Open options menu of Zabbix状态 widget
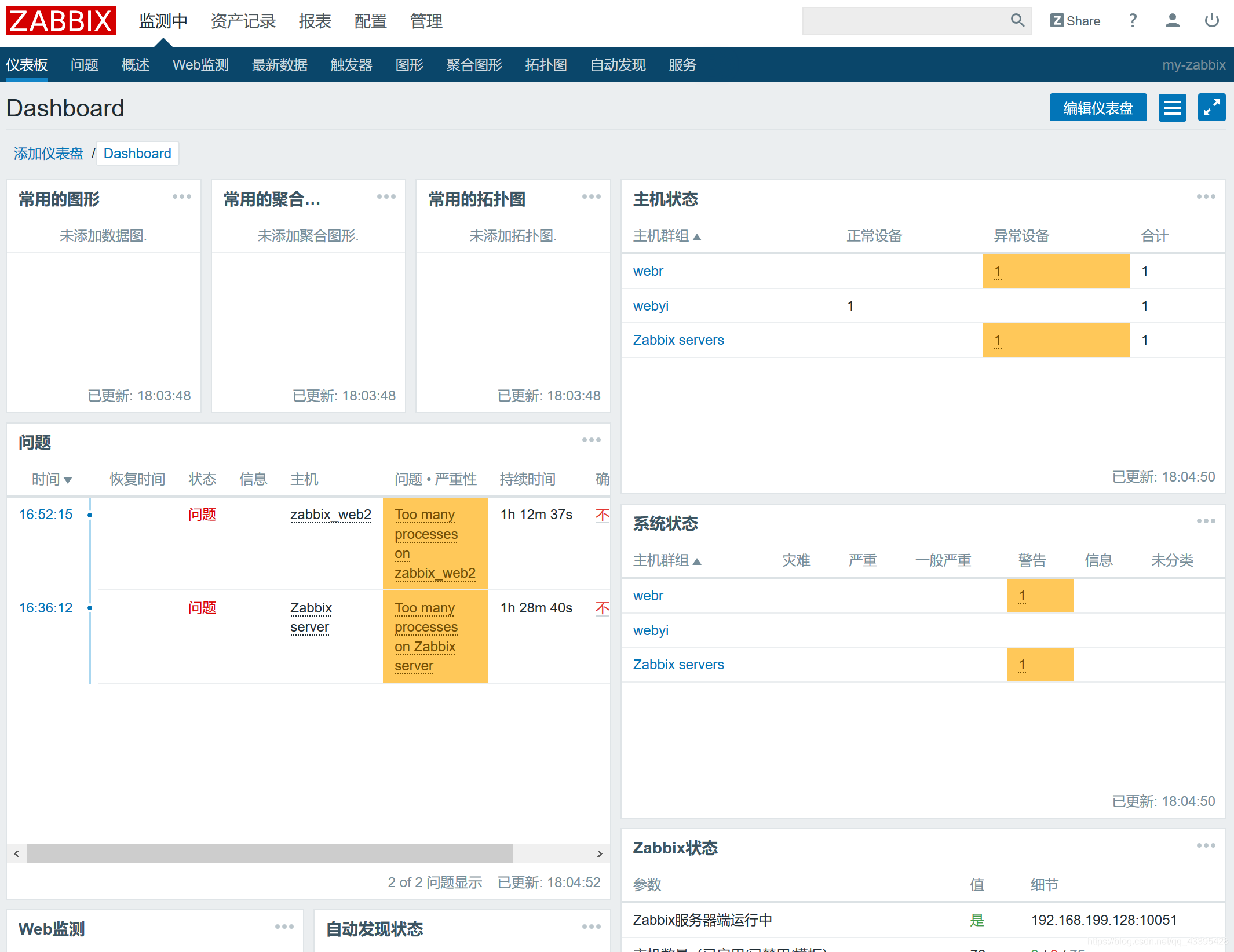The image size is (1234, 952). (1206, 846)
